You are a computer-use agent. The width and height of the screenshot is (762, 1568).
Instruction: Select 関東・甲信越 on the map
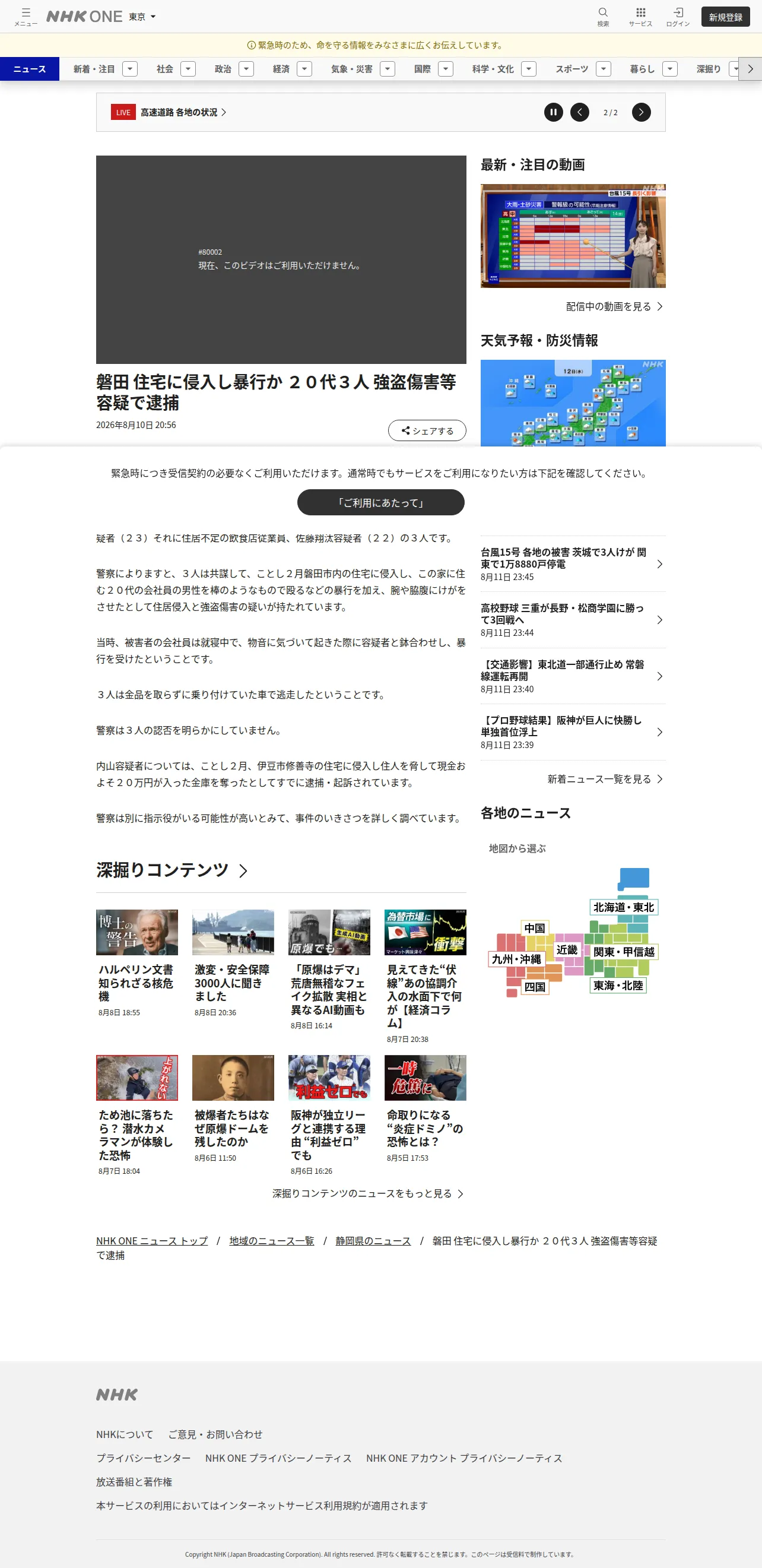pyautogui.click(x=624, y=951)
